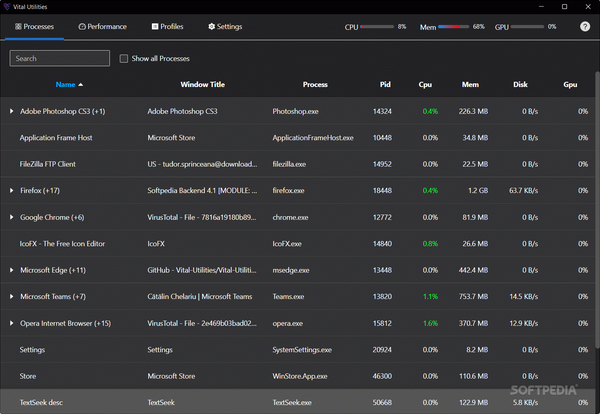Expand the Microsoft Edge process group

(x=12, y=270)
